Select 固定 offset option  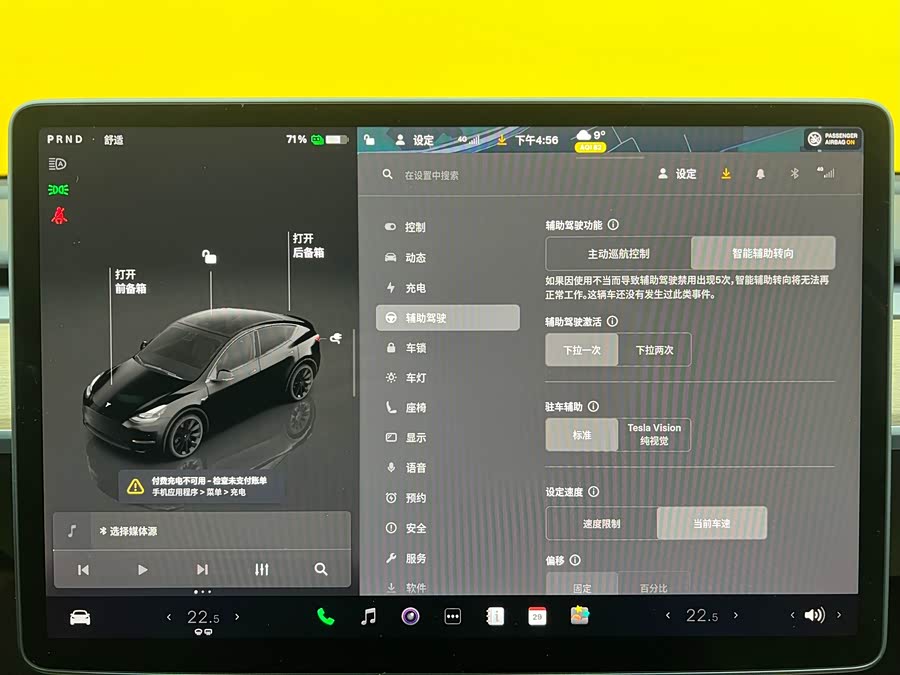click(x=582, y=585)
